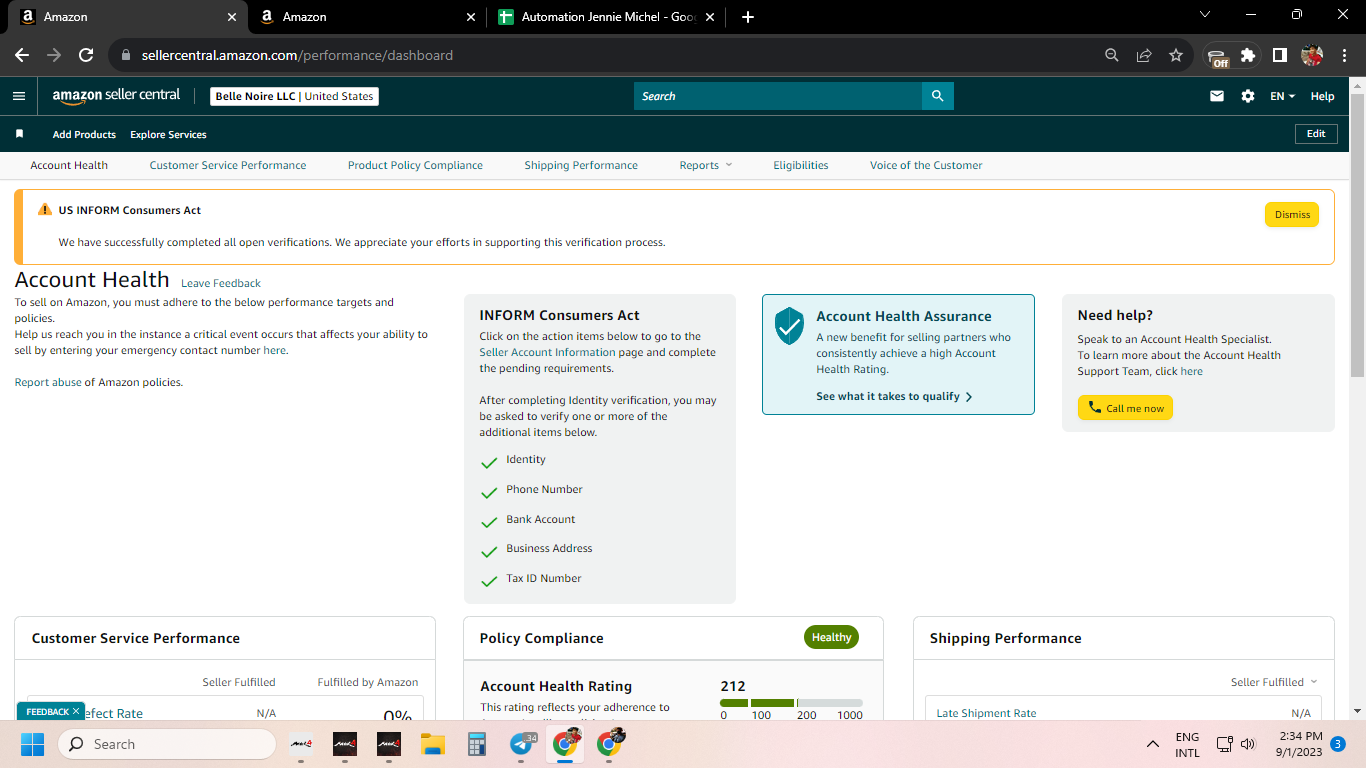Share this page from the address bar
Viewport: 1366px width, 768px height.
pyautogui.click(x=1144, y=55)
